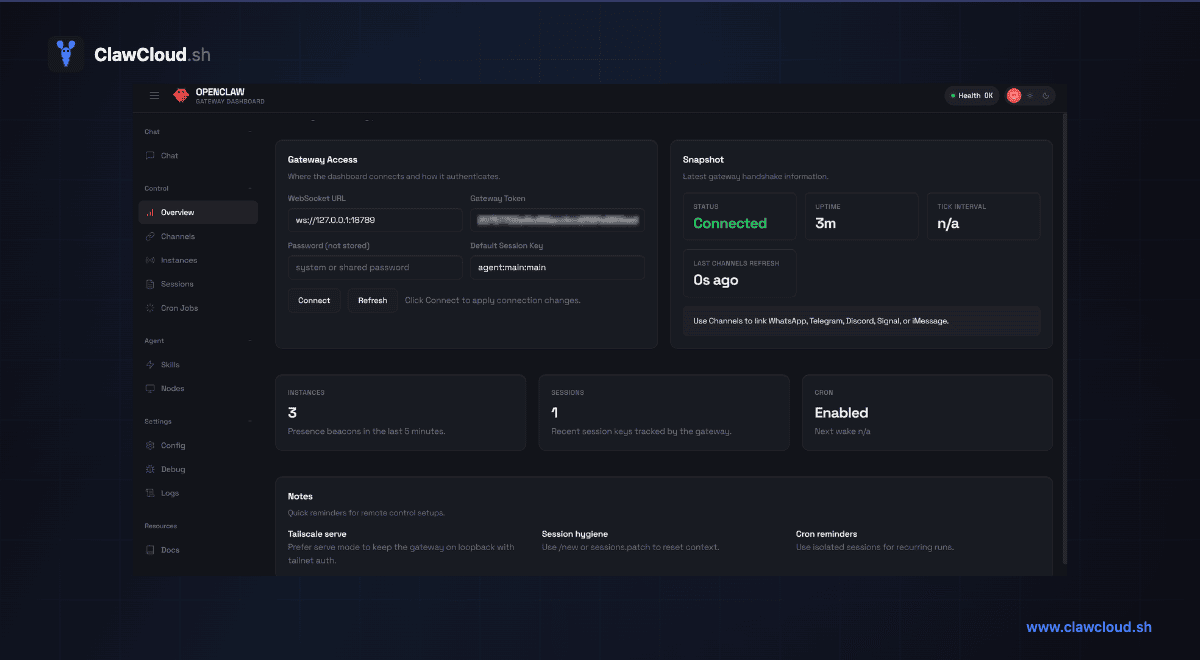
Task: Visit the www.clawcloud.sh link
Action: [x=1088, y=627]
